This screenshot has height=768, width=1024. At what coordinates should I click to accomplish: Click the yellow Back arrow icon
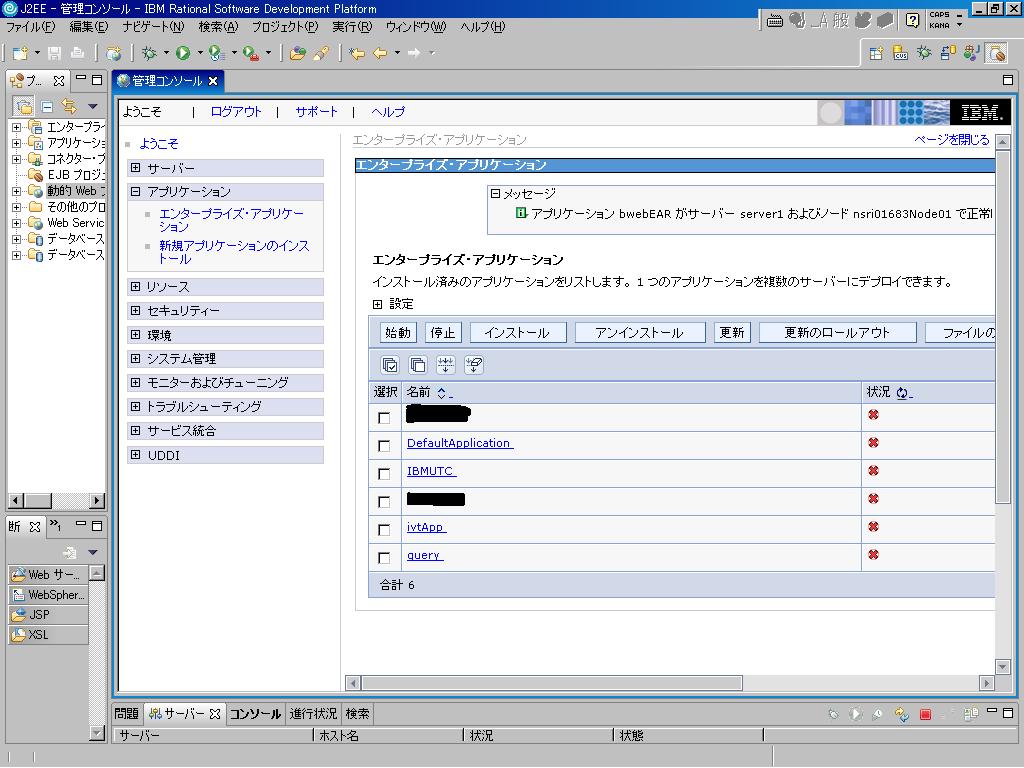tap(379, 53)
